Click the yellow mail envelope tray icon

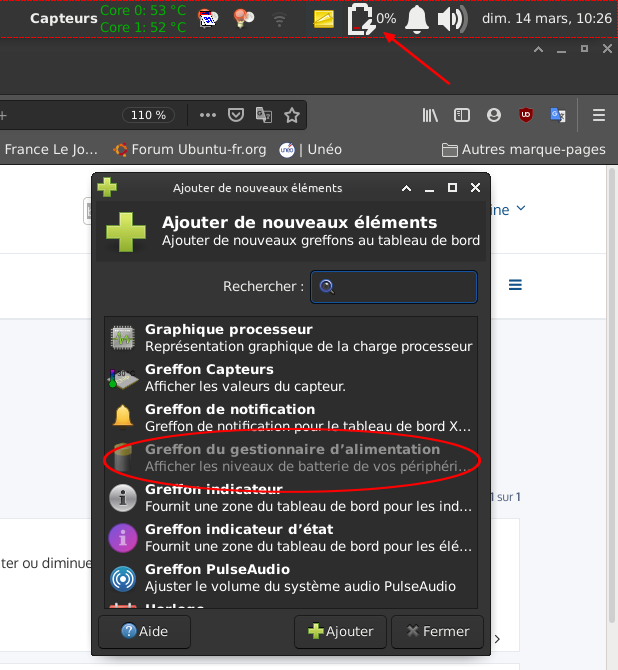pyautogui.click(x=324, y=19)
